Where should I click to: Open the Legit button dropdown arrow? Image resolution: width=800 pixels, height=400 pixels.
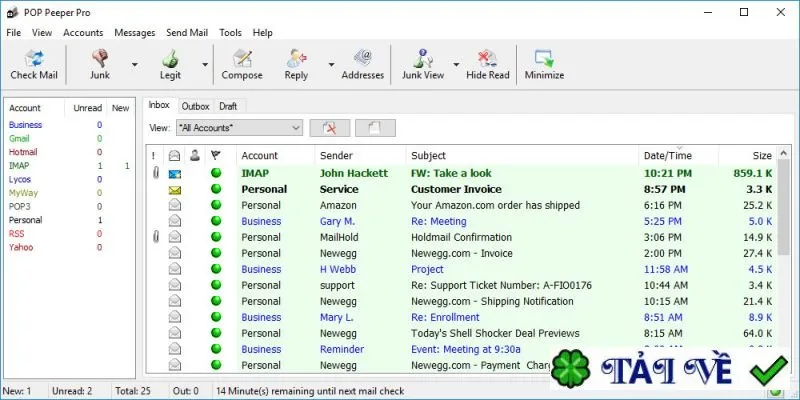tap(205, 64)
